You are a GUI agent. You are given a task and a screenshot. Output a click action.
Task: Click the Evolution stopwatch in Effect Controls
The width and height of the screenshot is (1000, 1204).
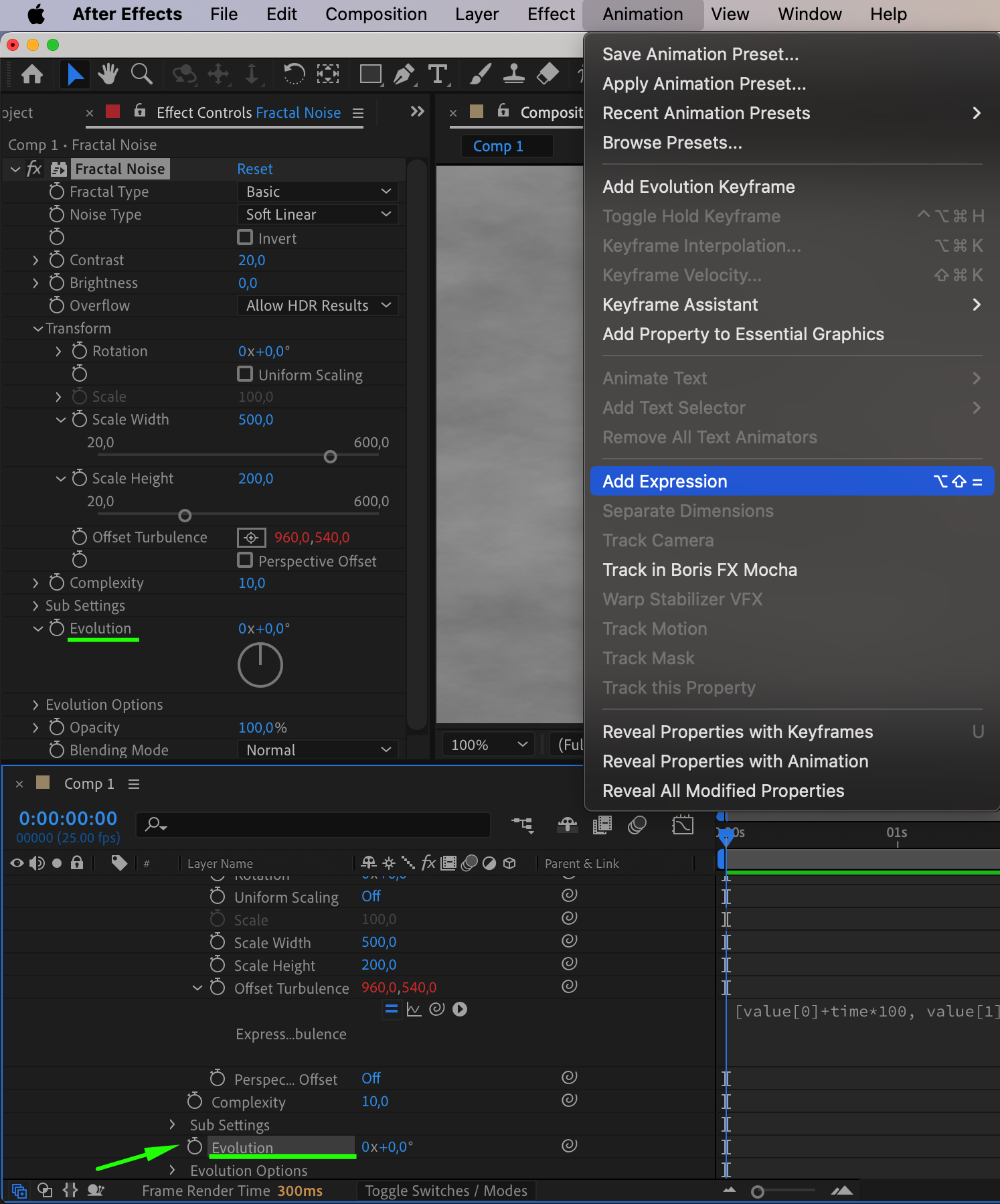57,628
